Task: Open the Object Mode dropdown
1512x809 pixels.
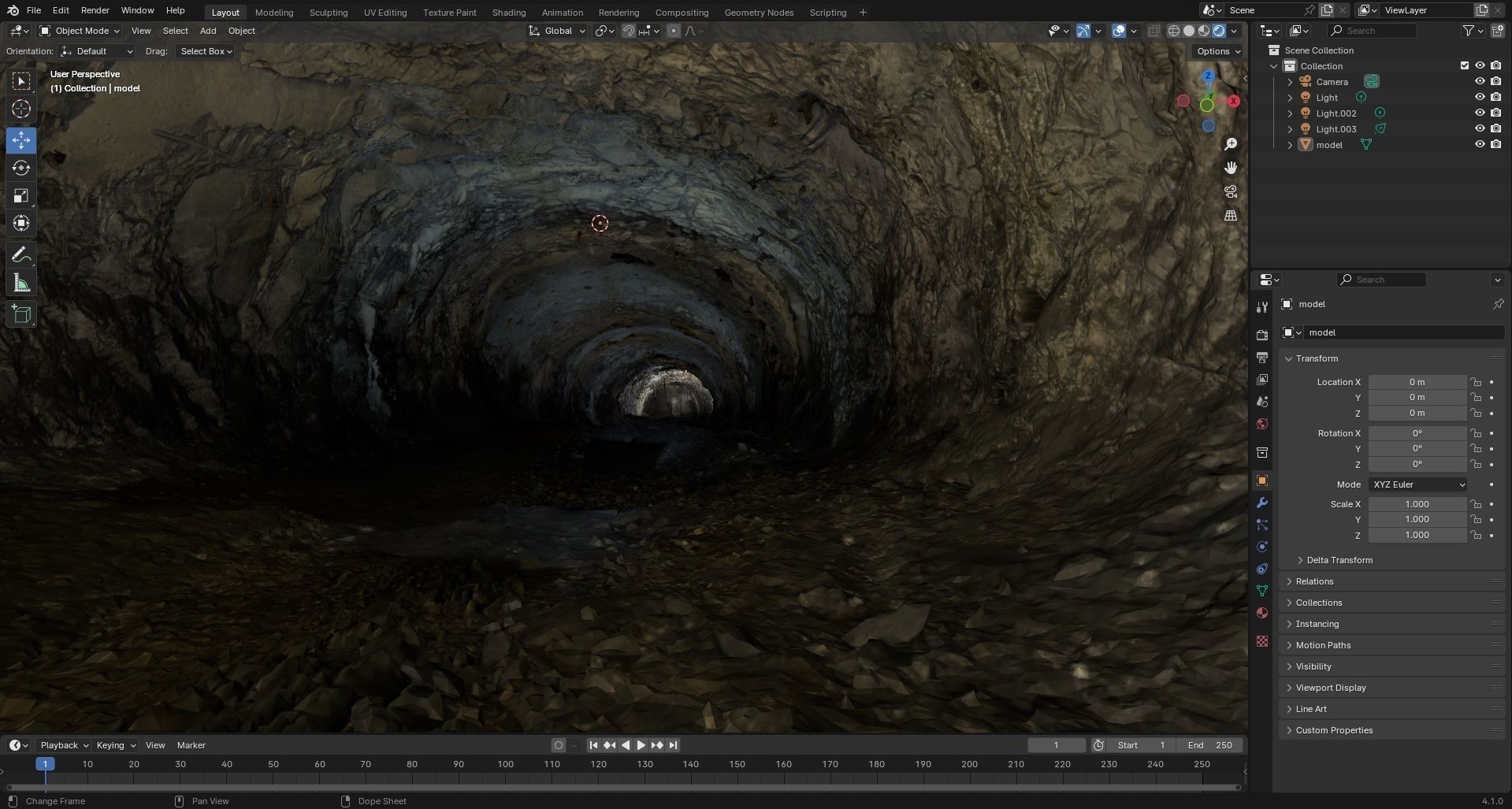Action: (x=80, y=31)
